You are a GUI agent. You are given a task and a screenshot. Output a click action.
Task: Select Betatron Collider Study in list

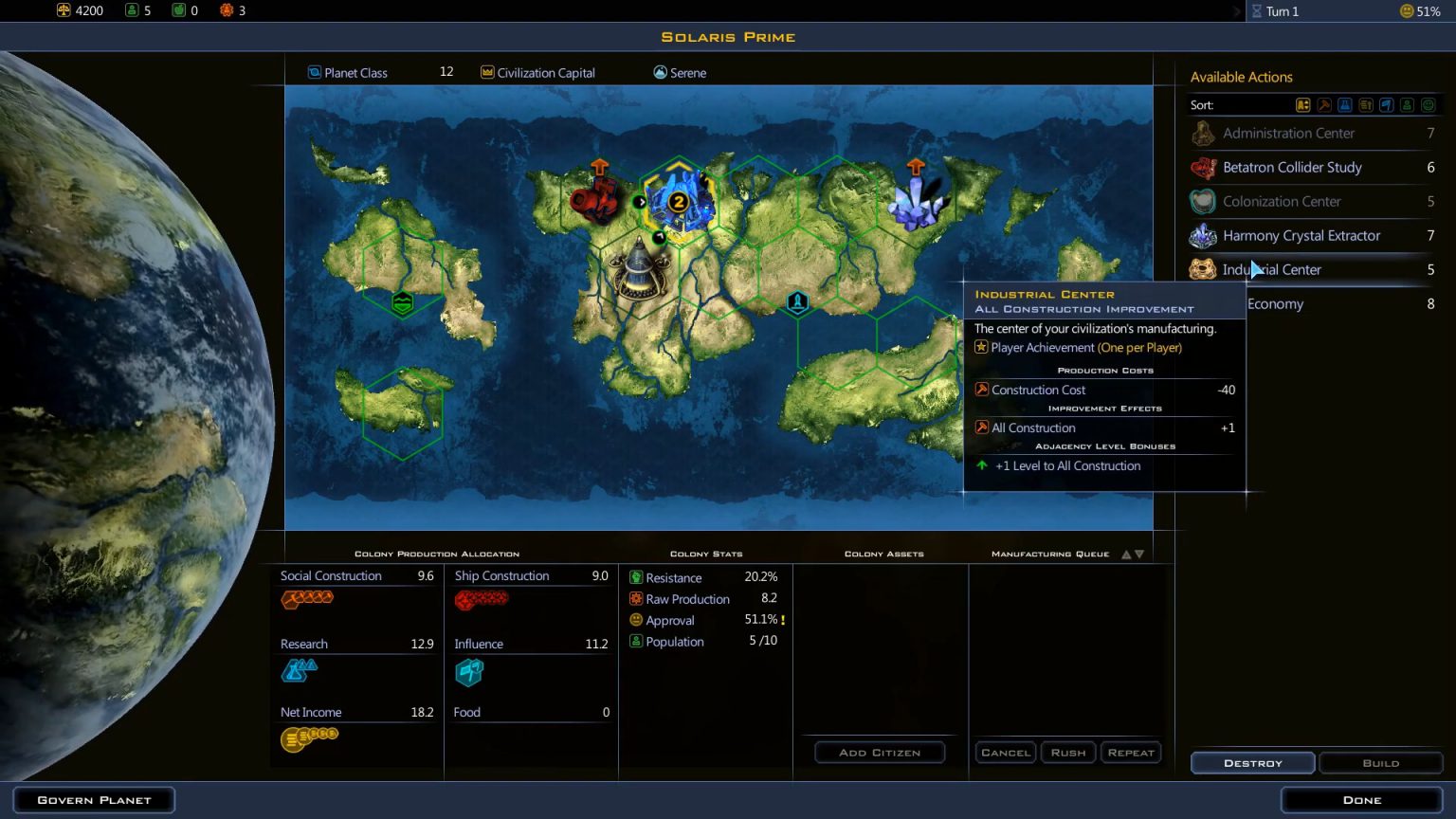[1314, 168]
